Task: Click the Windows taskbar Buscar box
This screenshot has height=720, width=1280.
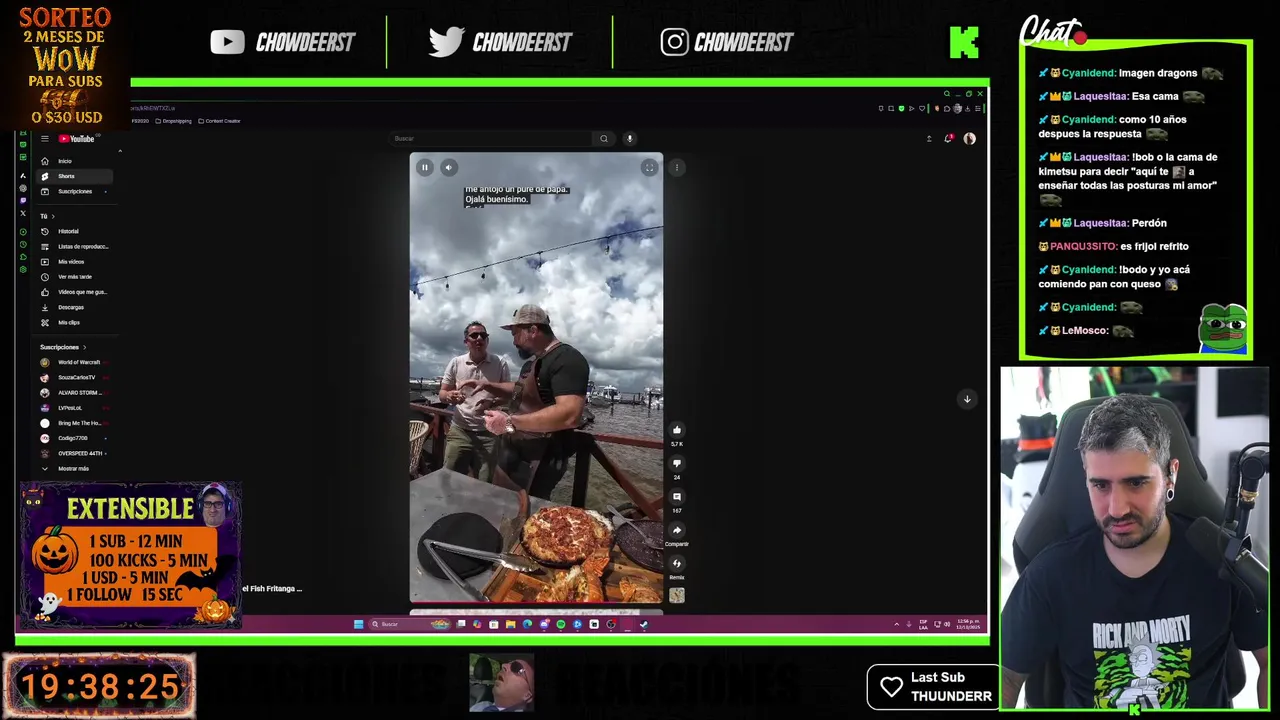Action: (x=410, y=624)
